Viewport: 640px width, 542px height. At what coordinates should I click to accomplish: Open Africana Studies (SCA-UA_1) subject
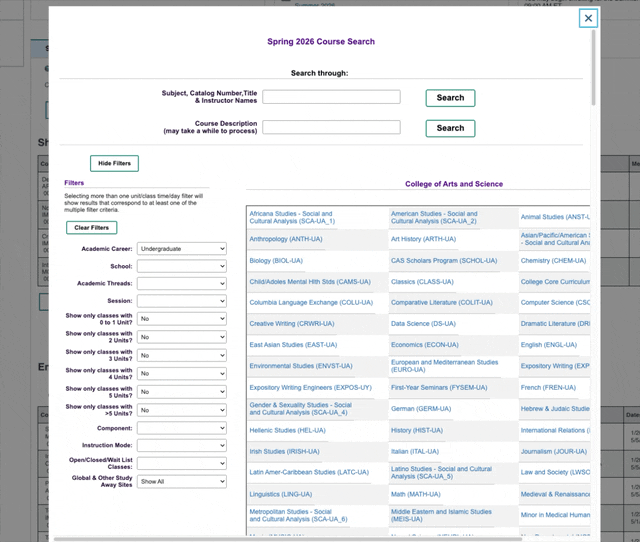pyautogui.click(x=292, y=218)
